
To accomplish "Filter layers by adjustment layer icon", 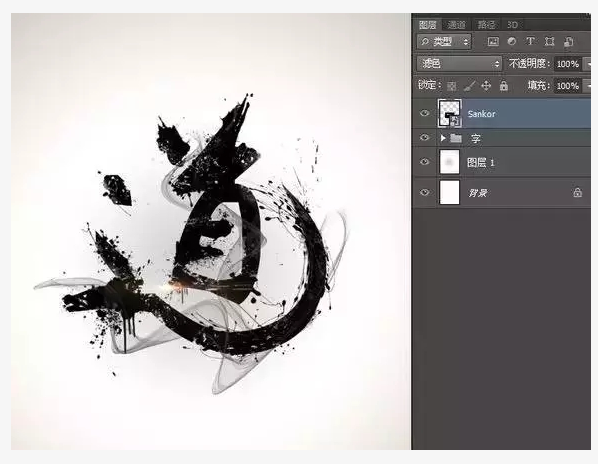I will click(512, 42).
